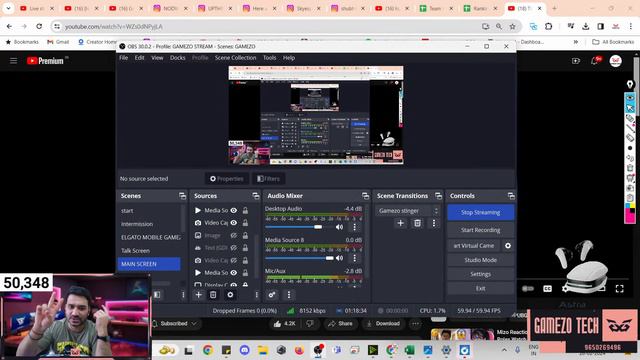Open OBS Scene Collection menu

click(236, 58)
